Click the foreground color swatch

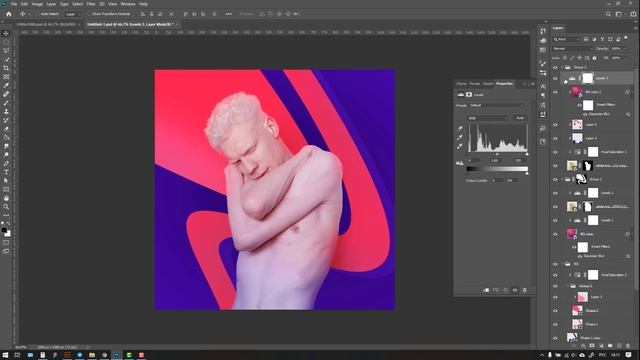tap(4, 231)
